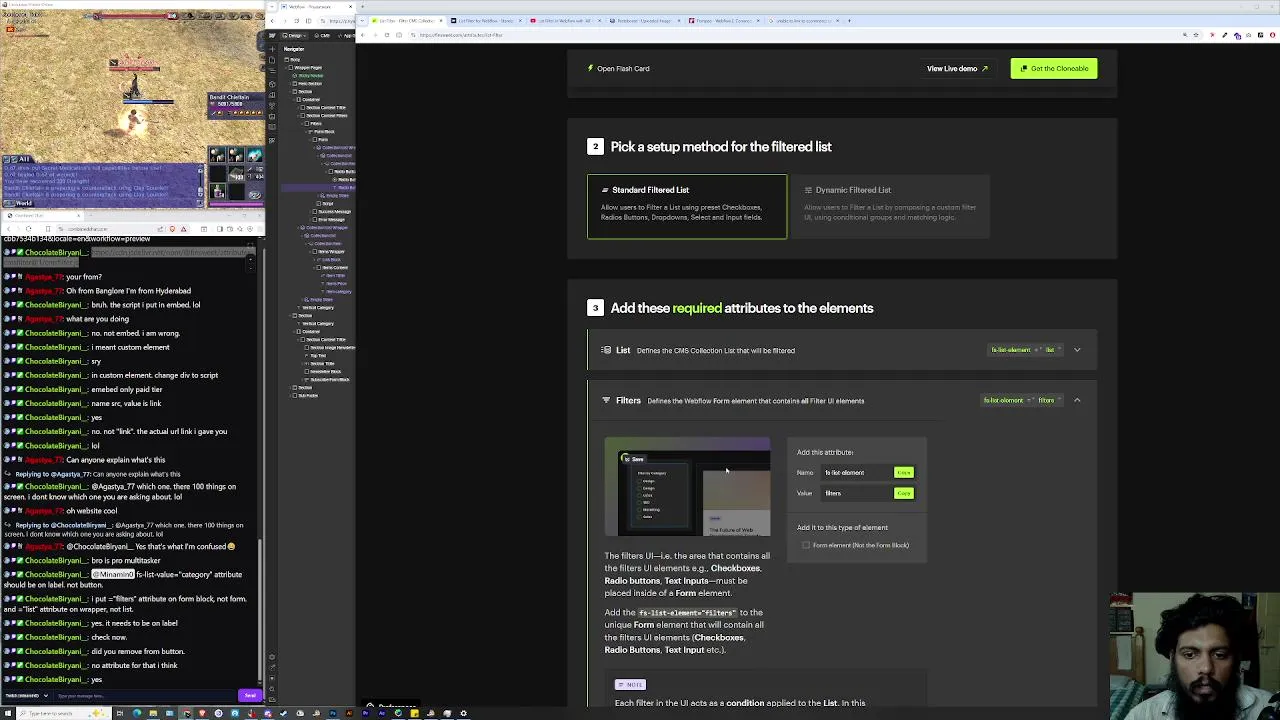Copy the Name attribute fs-list-element
1280x720 pixels.
[903, 472]
